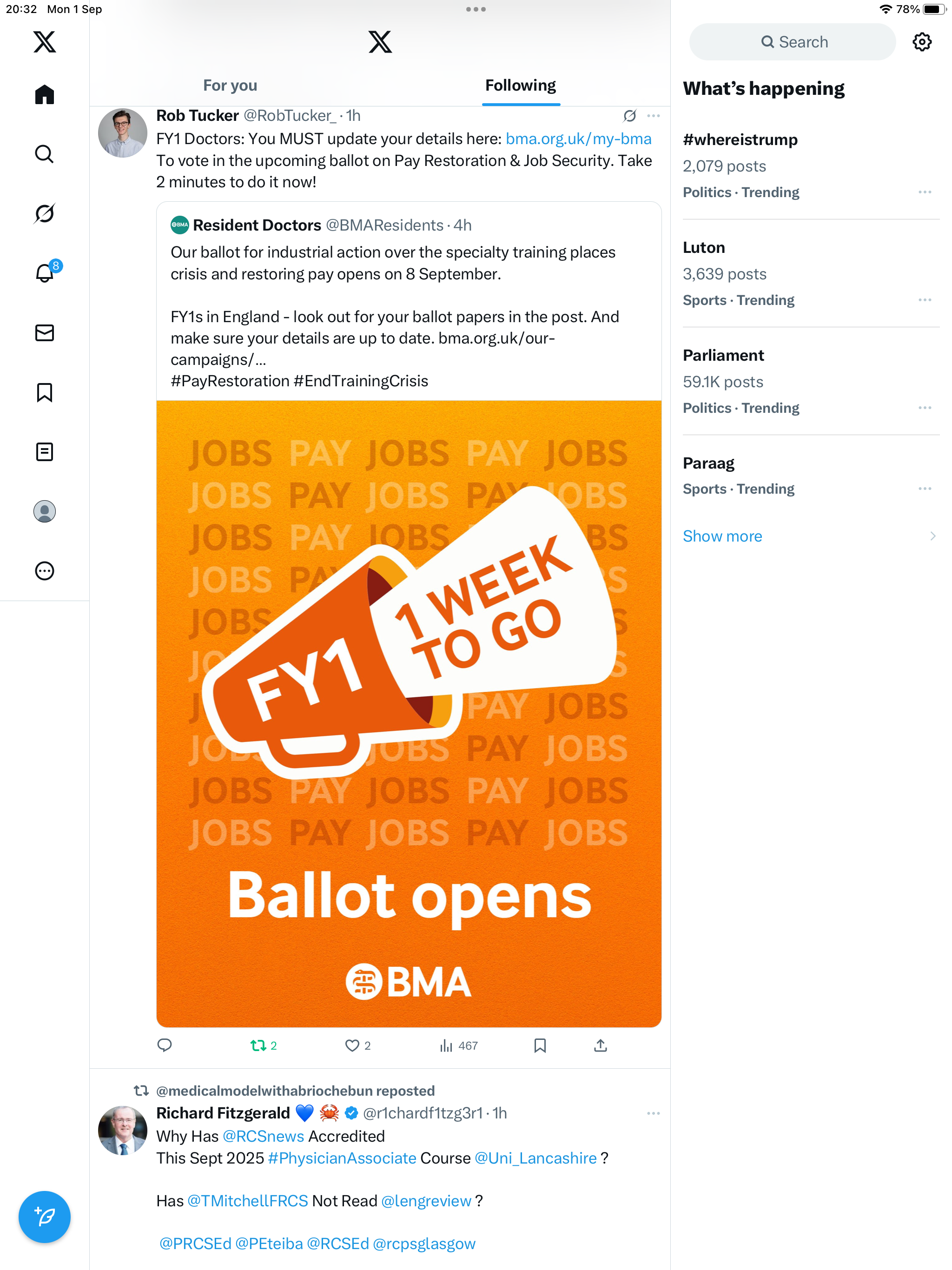Open more options on Rob Tucker's post

[653, 116]
